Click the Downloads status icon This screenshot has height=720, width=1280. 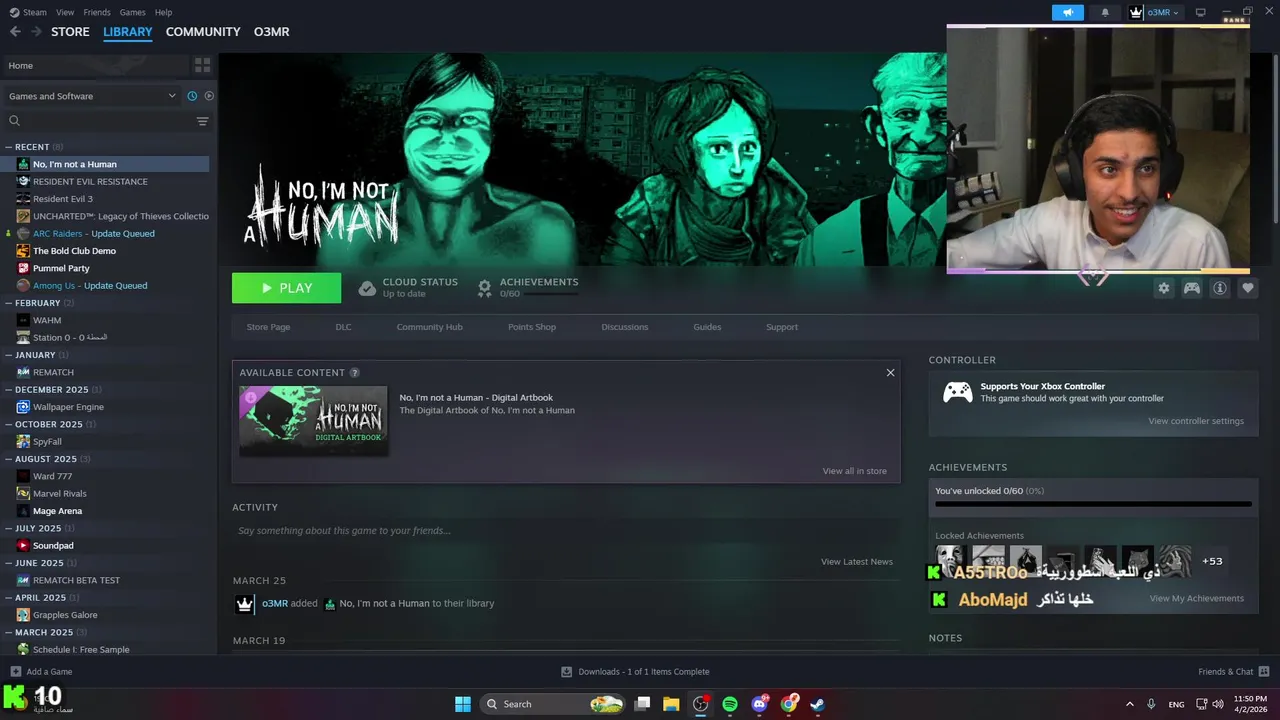[566, 672]
